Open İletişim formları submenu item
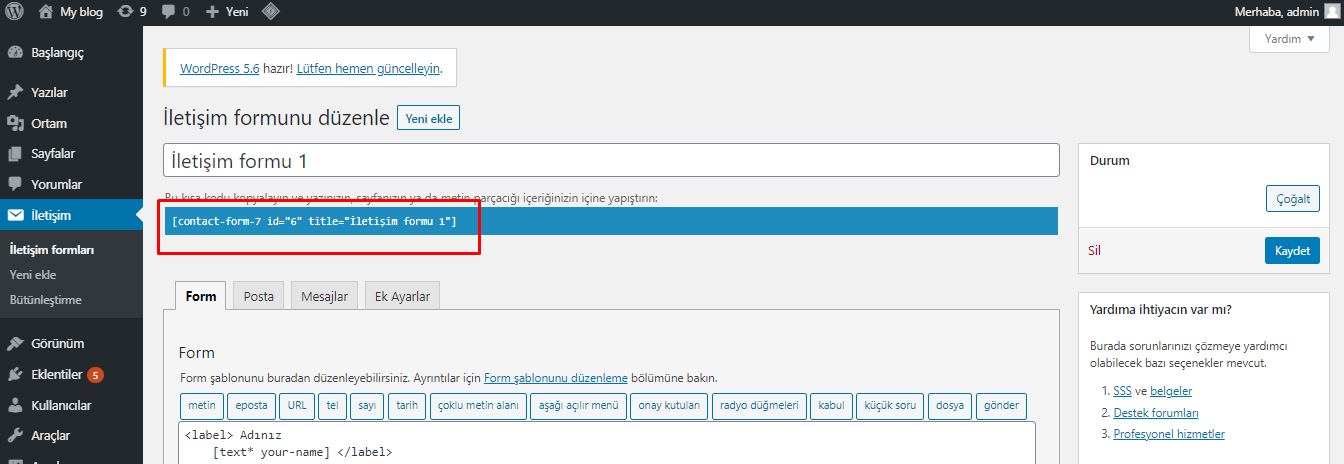This screenshot has width=1344, height=464. [51, 250]
